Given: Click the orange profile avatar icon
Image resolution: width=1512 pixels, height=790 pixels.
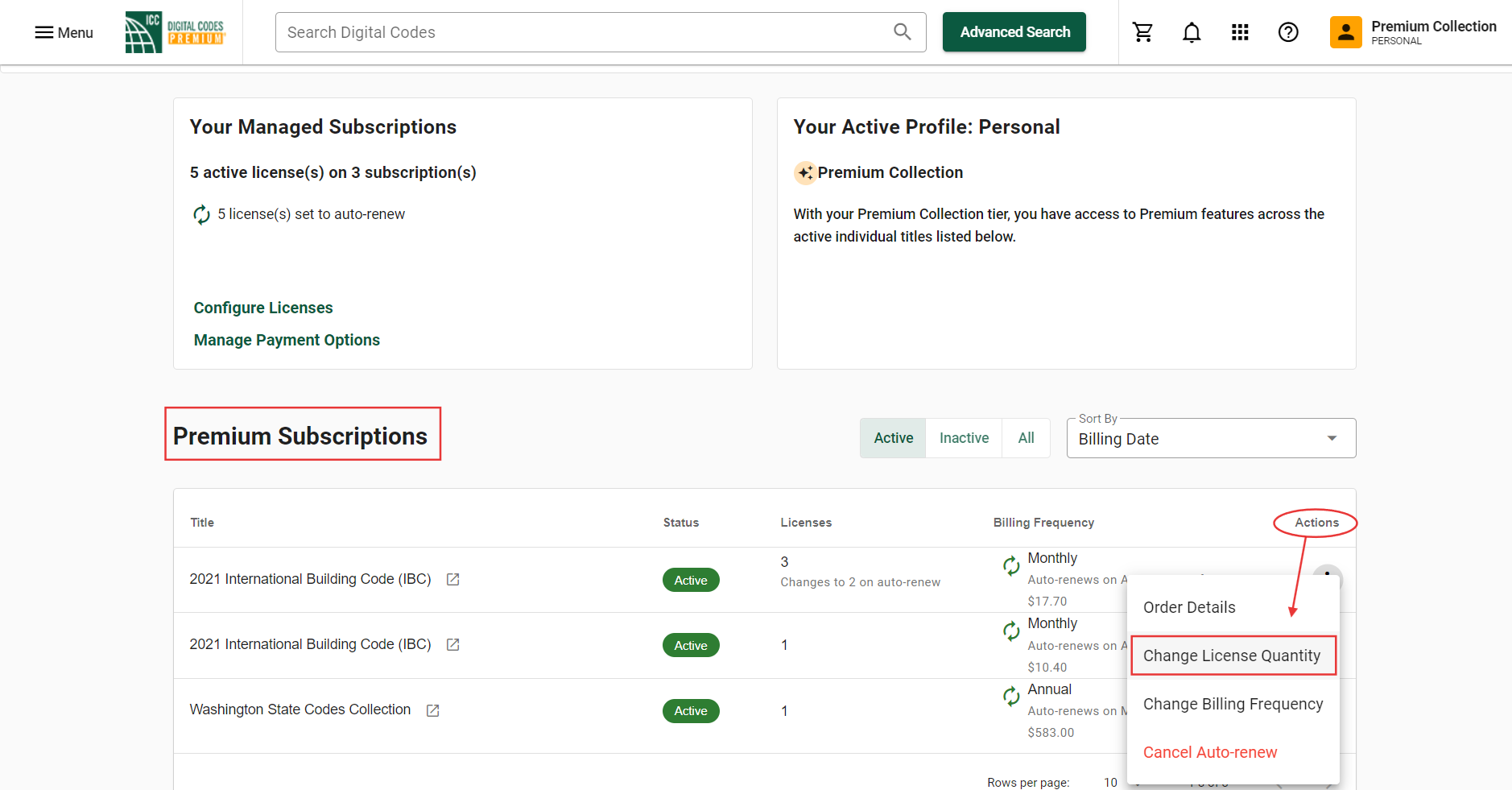Looking at the screenshot, I should pos(1345,32).
